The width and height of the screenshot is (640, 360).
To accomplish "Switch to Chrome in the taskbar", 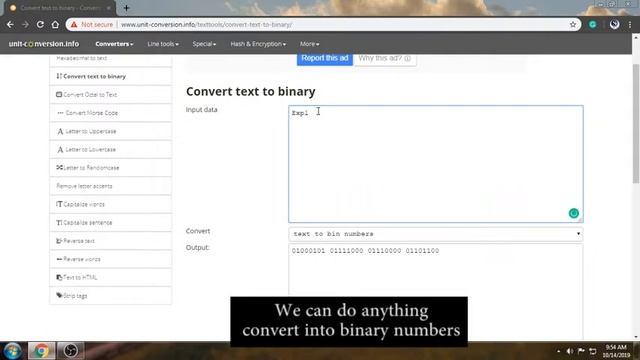I will [41, 351].
